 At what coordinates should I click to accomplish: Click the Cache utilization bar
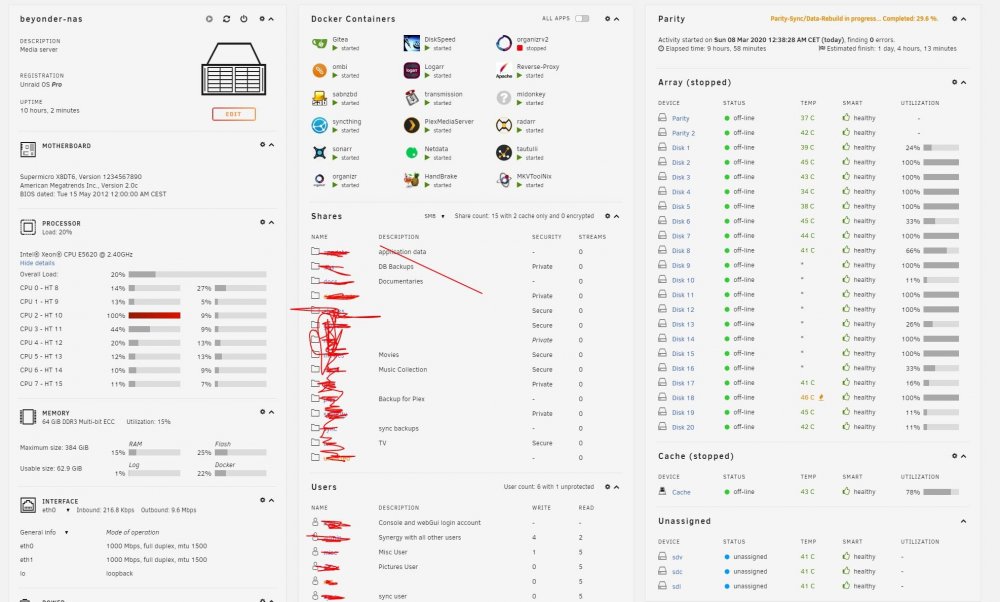(941, 492)
